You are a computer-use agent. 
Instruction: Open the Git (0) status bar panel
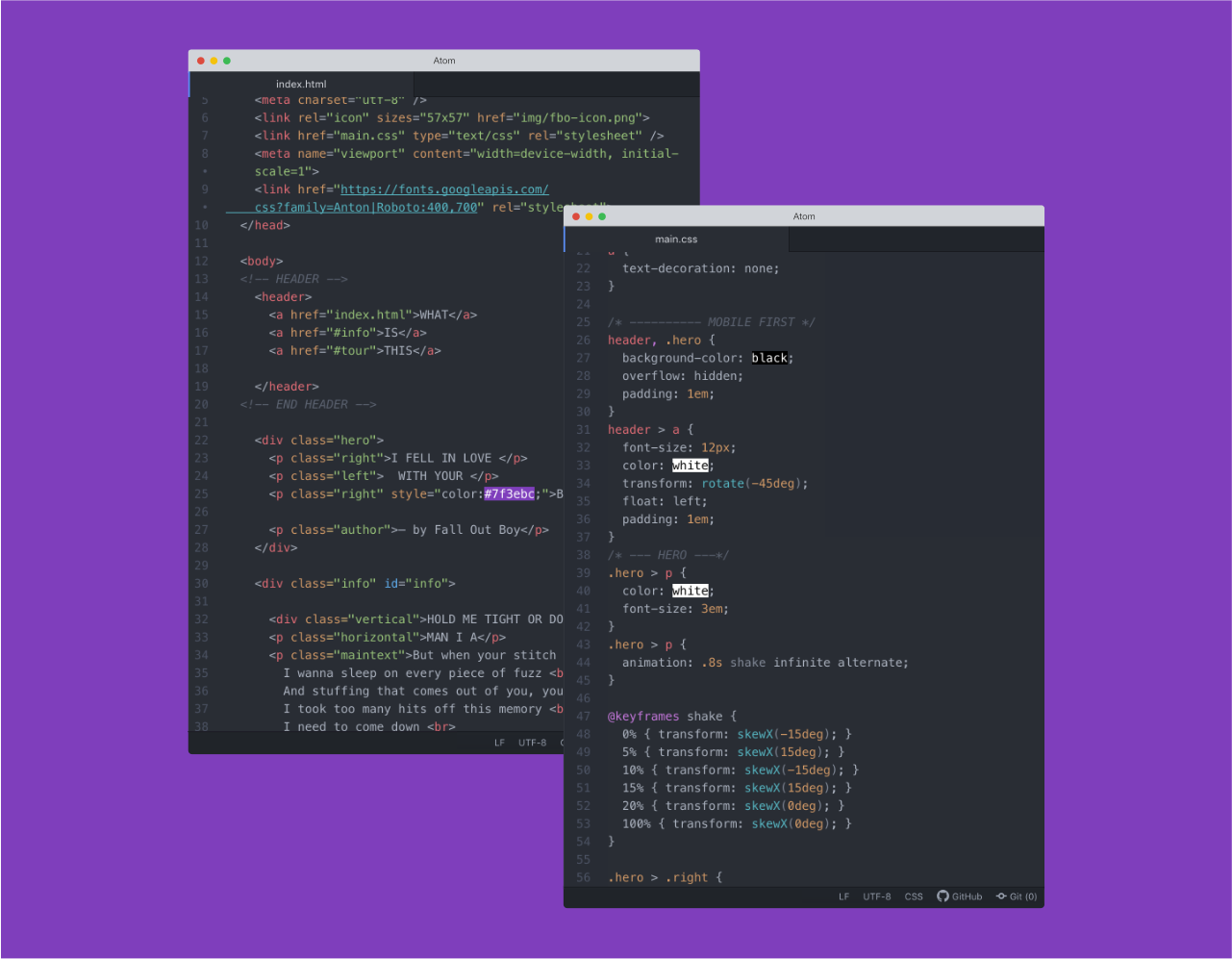1017,896
